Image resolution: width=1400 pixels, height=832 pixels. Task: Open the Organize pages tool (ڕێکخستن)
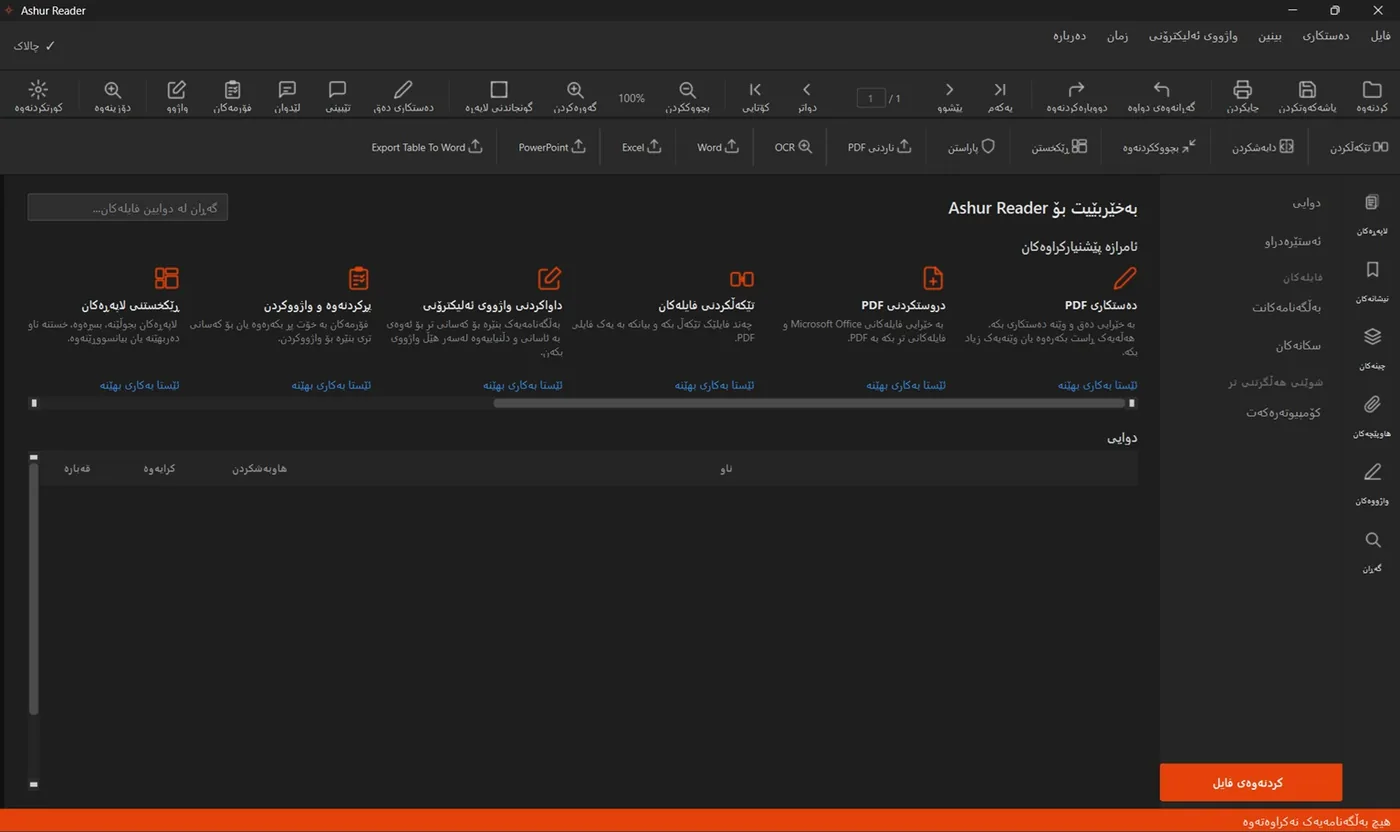1058,147
